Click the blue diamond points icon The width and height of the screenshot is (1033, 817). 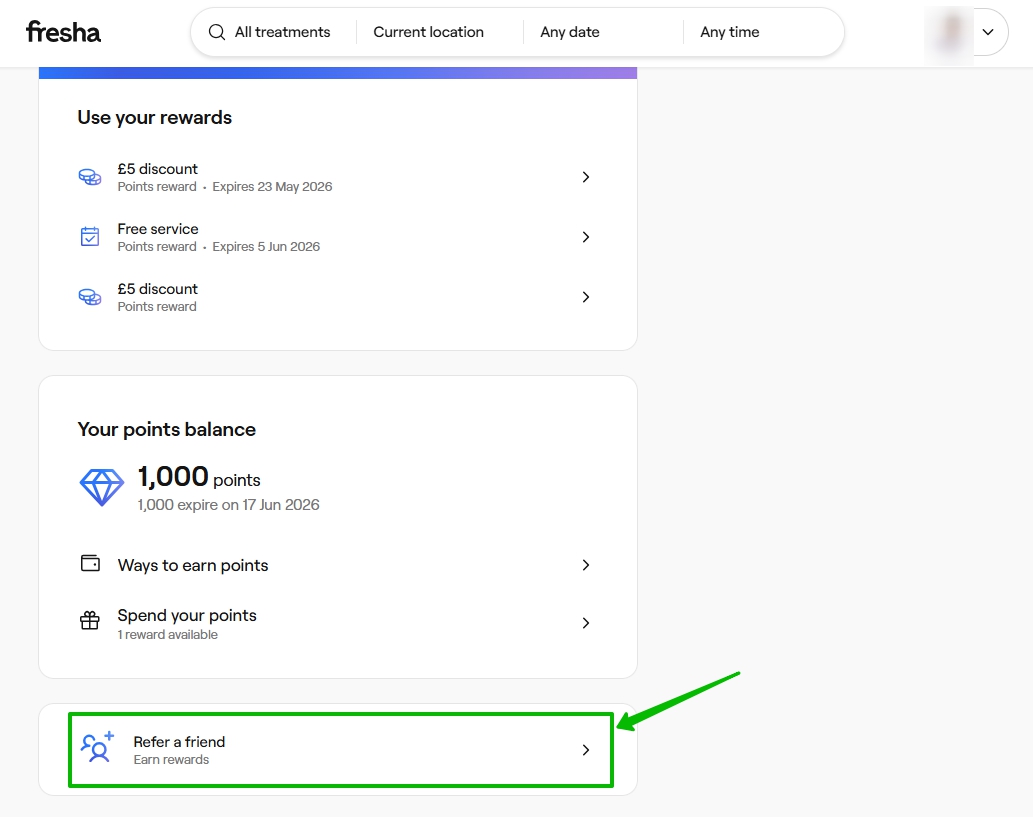click(101, 487)
